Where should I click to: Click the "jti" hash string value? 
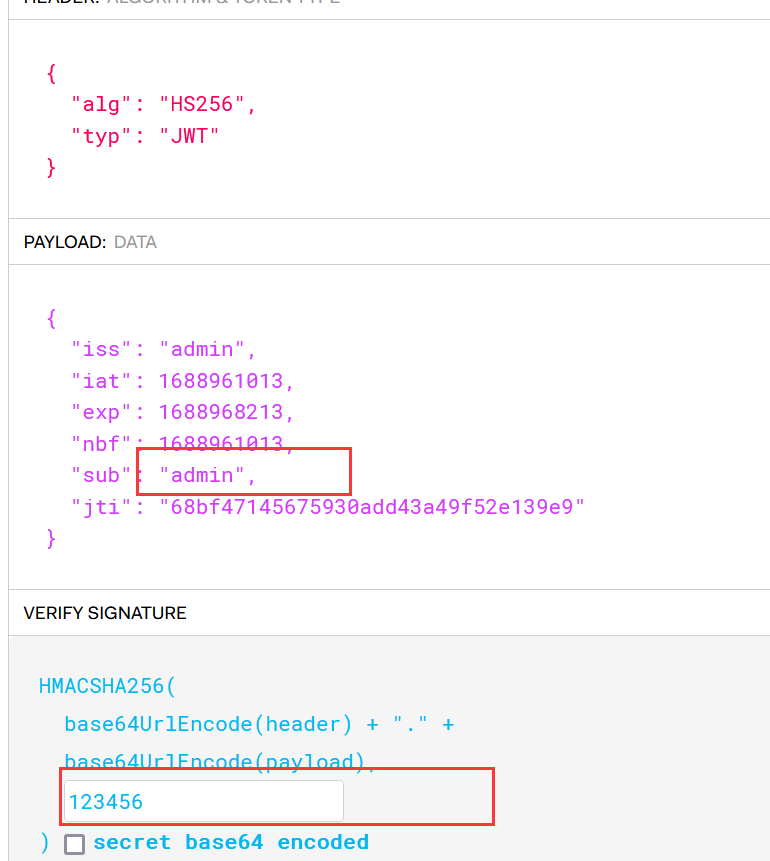pos(372,507)
